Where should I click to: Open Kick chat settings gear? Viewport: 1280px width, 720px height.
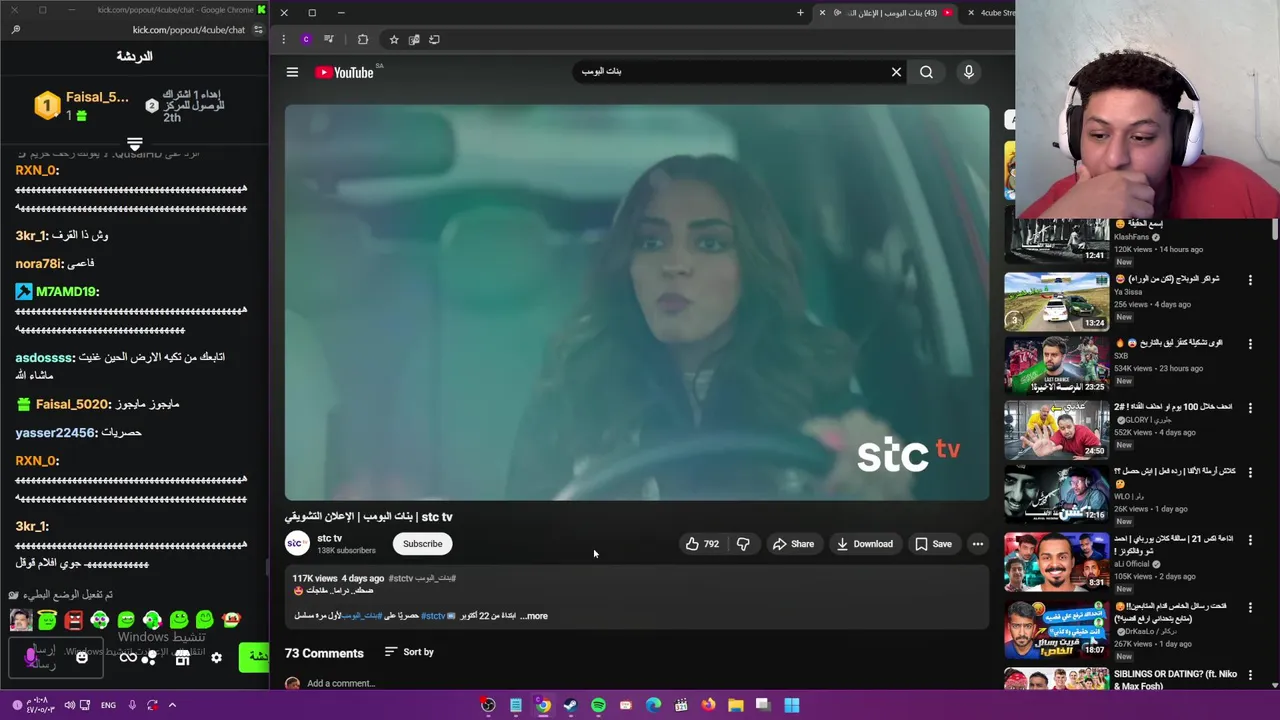pos(216,658)
